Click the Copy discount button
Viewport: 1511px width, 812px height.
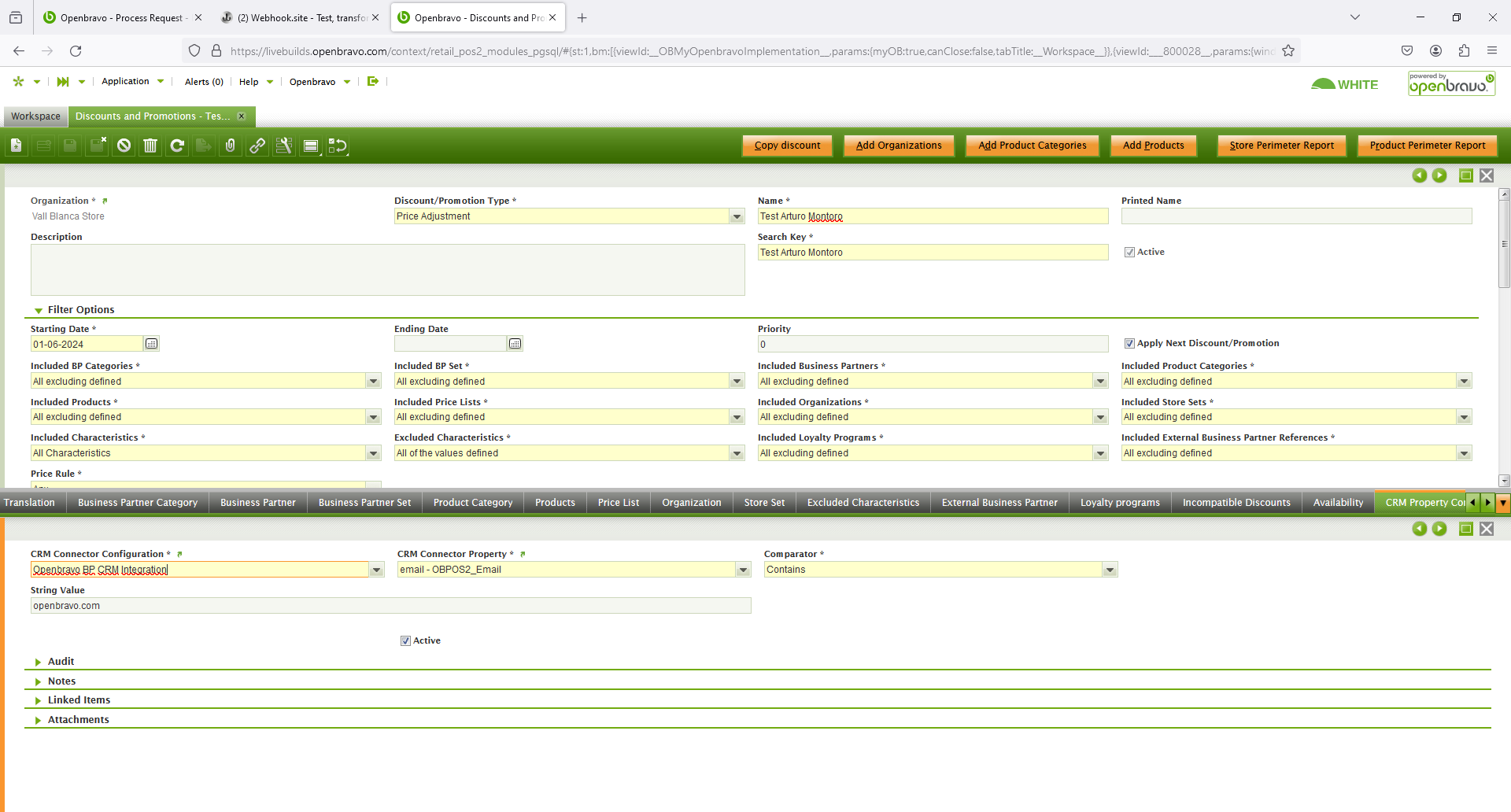click(x=787, y=146)
